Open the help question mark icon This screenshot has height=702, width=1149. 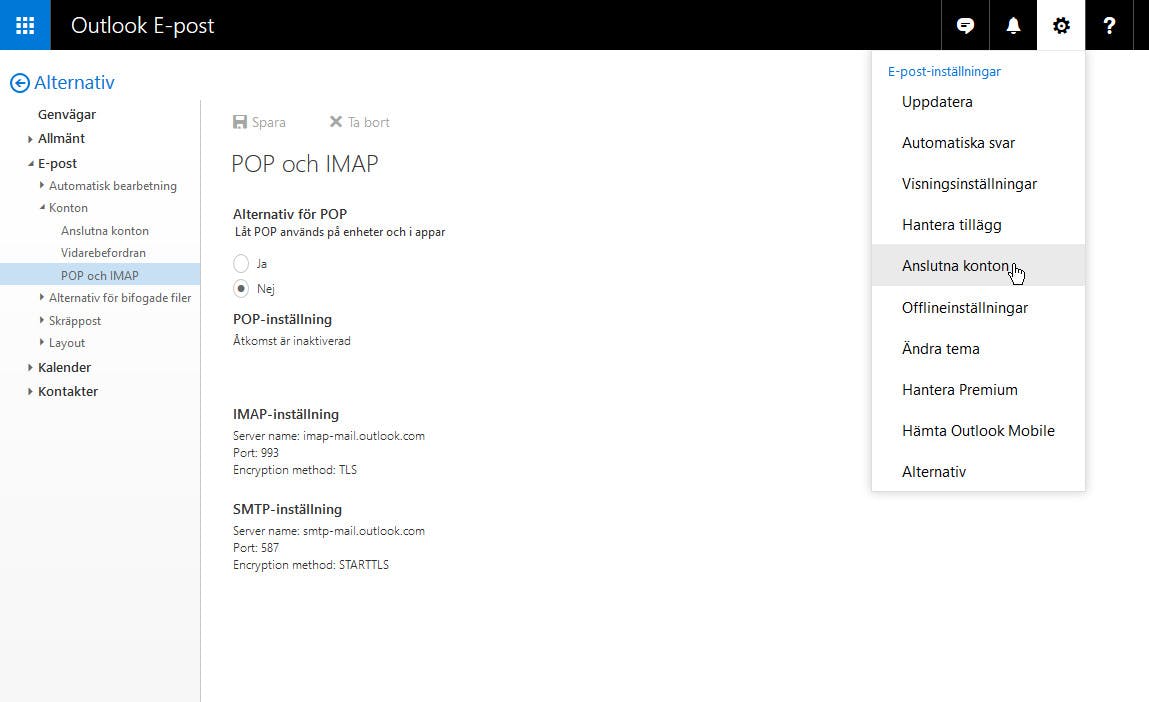coord(1109,26)
